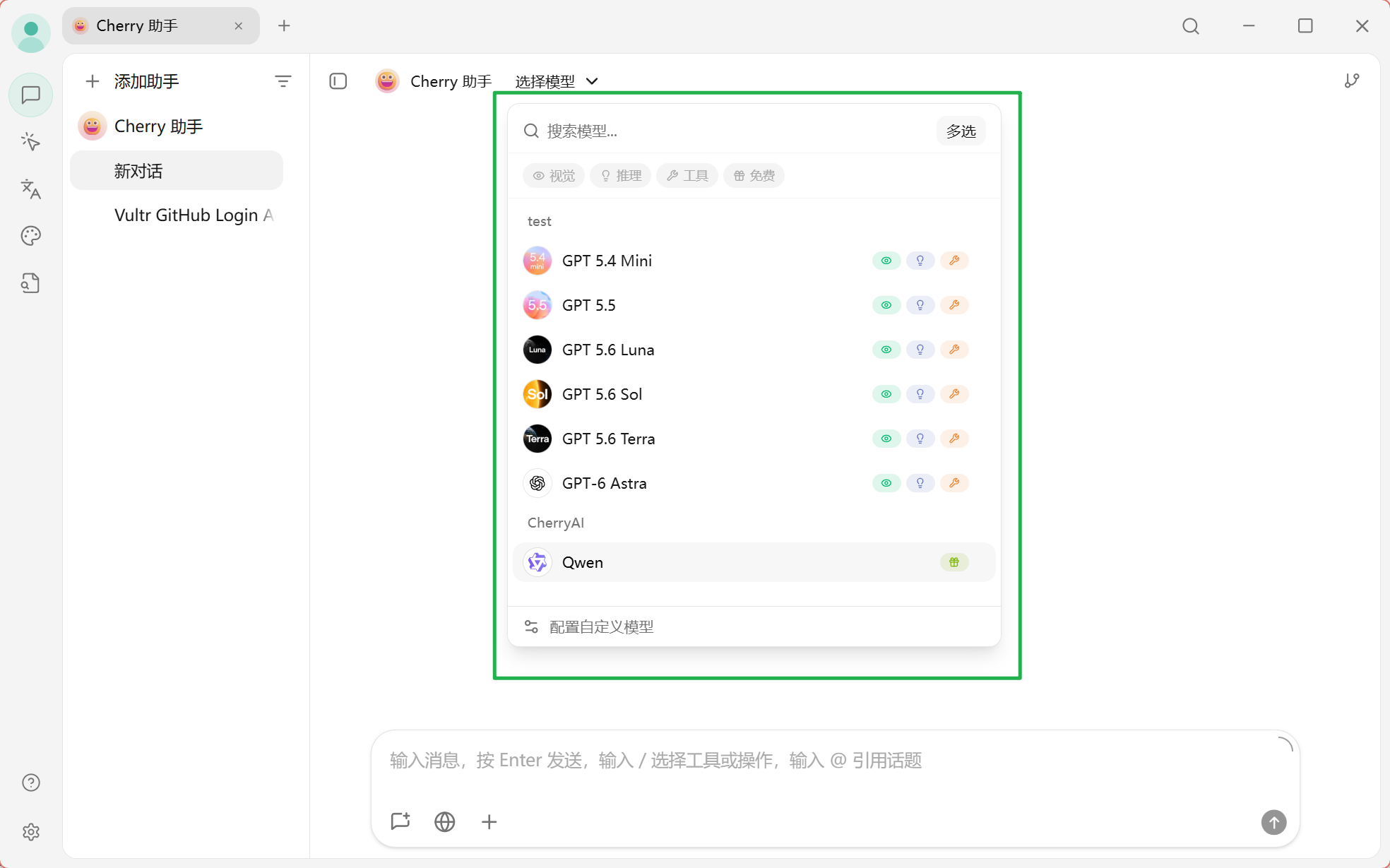
Task: Click the send arrow button
Action: click(1274, 822)
